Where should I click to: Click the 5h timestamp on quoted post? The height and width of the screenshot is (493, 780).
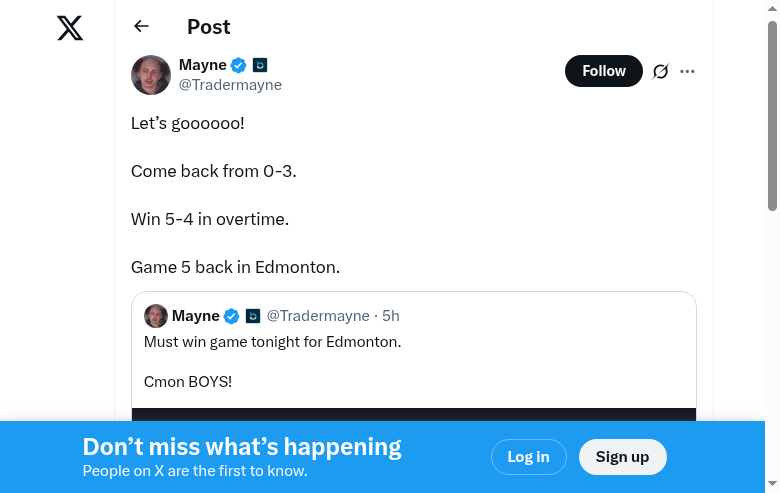(x=391, y=316)
